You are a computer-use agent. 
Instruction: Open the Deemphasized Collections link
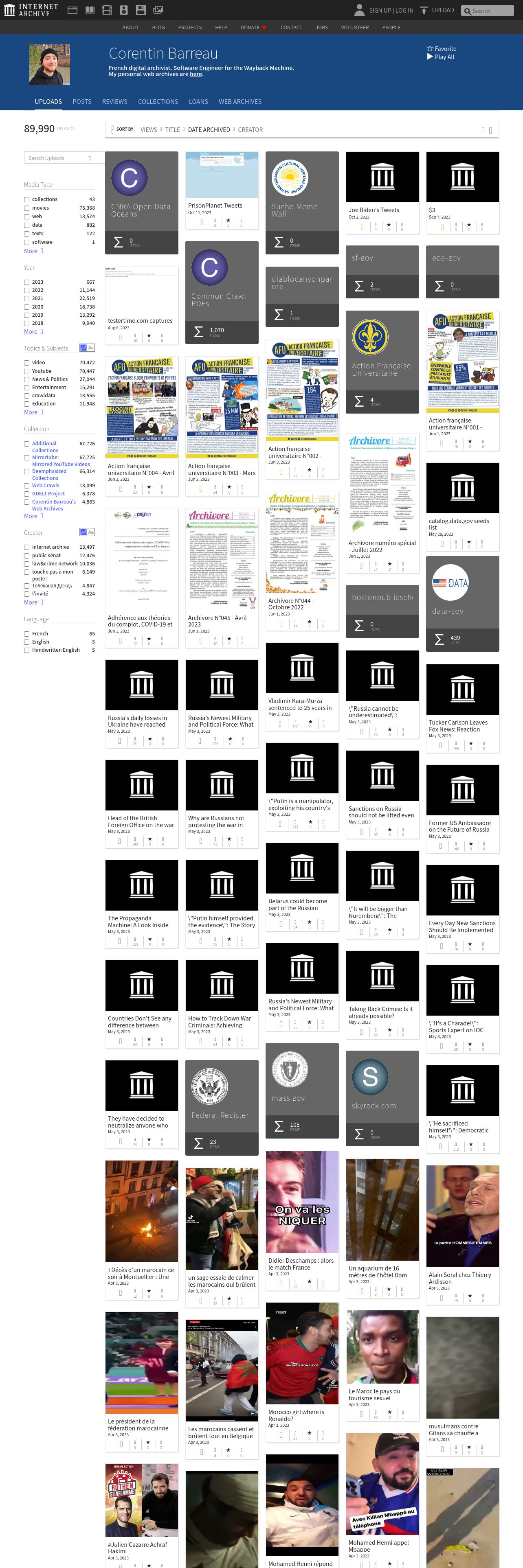(x=49, y=475)
